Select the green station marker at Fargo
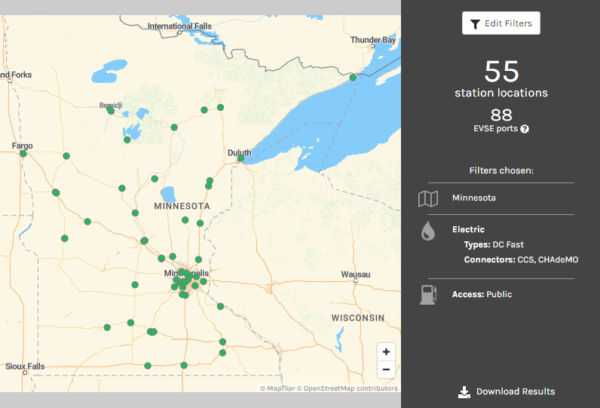This screenshot has width=600, height=408. (24, 154)
